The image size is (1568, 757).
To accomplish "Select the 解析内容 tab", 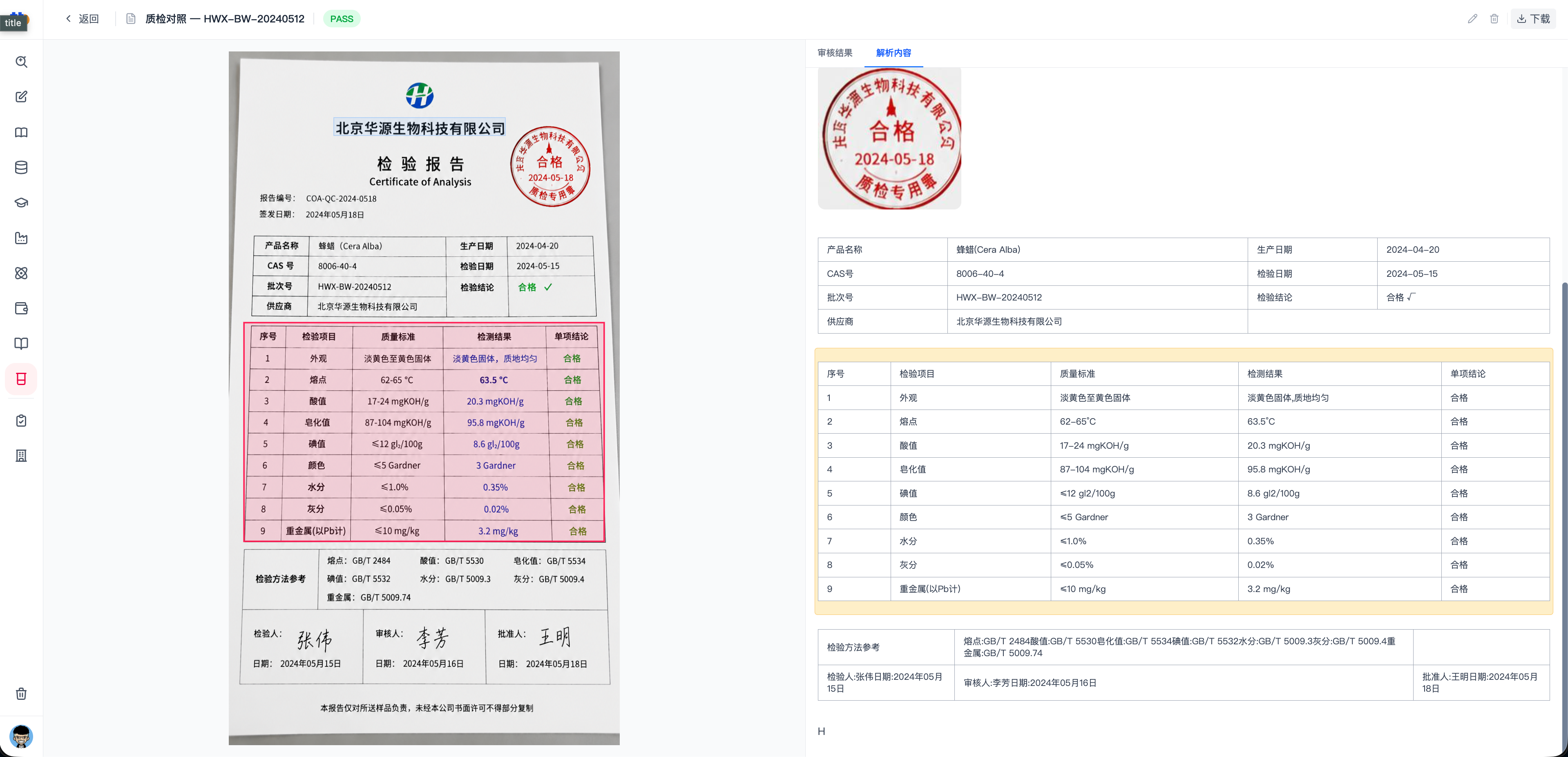I will 893,53.
